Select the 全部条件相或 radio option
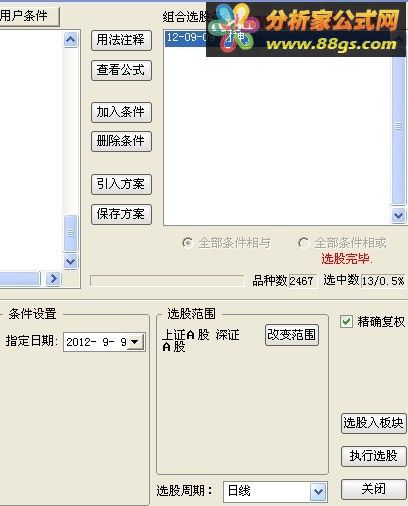 [x=343, y=243]
